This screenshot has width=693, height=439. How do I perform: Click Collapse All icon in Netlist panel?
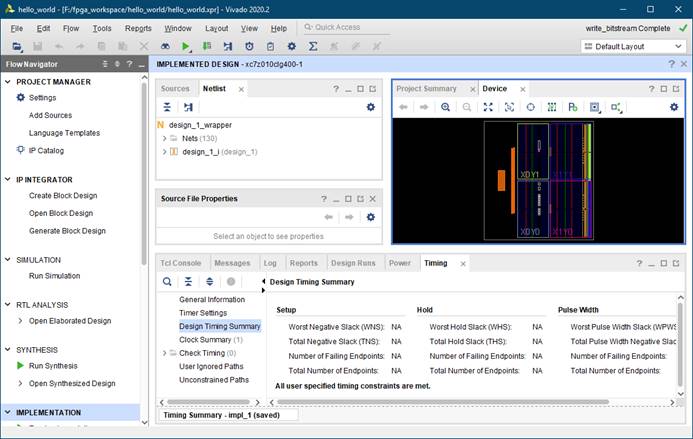pos(168,107)
